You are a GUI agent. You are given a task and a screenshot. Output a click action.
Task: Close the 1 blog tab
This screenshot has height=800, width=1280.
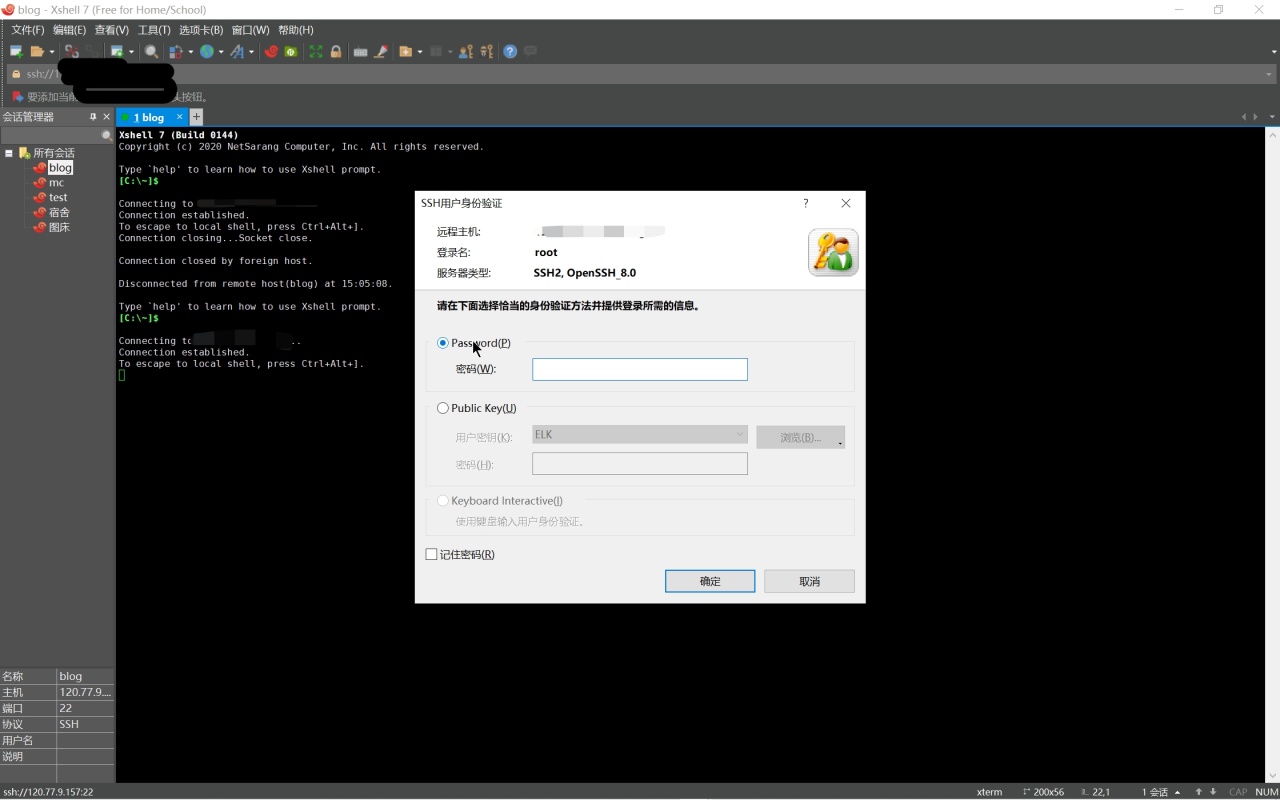180,117
